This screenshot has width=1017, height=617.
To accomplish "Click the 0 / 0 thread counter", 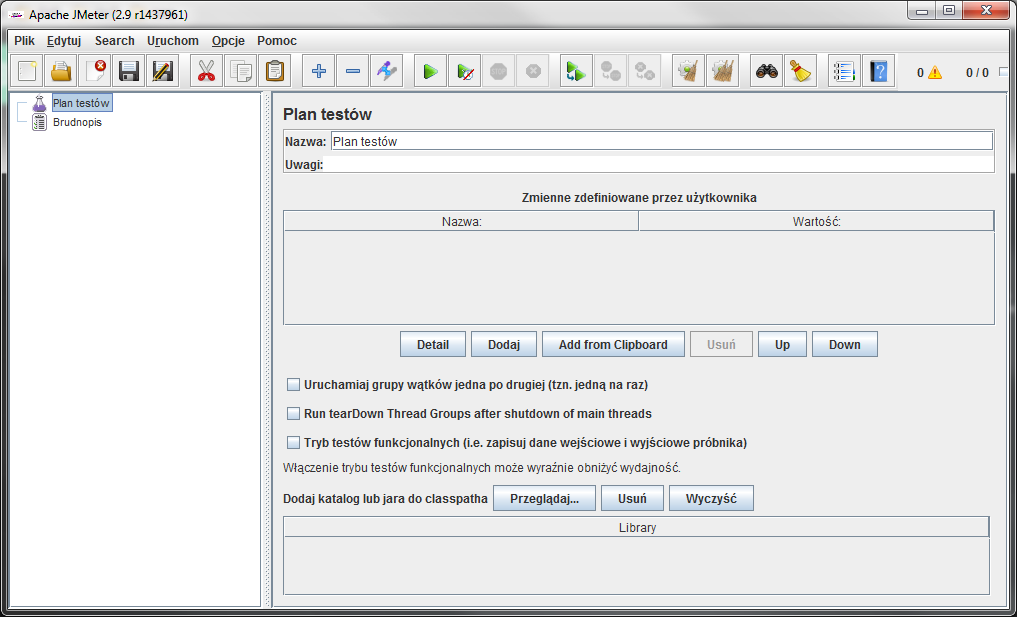I will (x=977, y=73).
